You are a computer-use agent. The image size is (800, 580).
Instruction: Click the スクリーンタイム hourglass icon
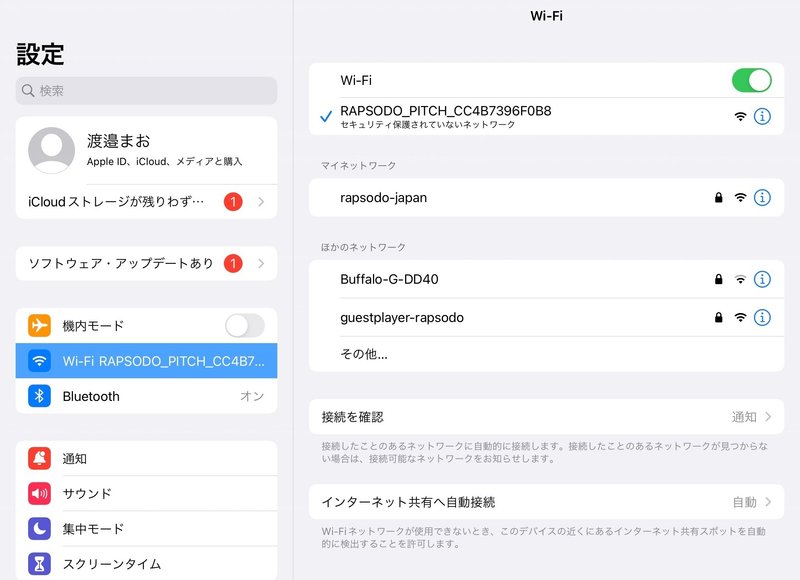pyautogui.click(x=39, y=564)
